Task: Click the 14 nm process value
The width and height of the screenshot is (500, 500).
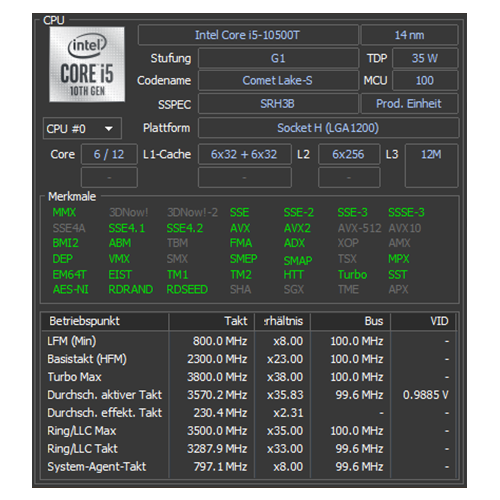Action: click(409, 35)
